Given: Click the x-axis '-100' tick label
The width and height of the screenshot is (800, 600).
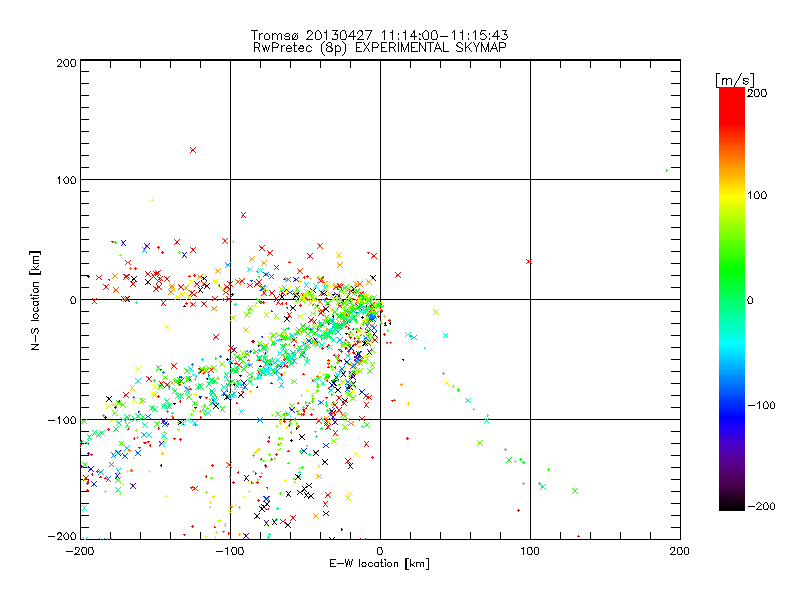Looking at the screenshot, I should tap(230, 551).
